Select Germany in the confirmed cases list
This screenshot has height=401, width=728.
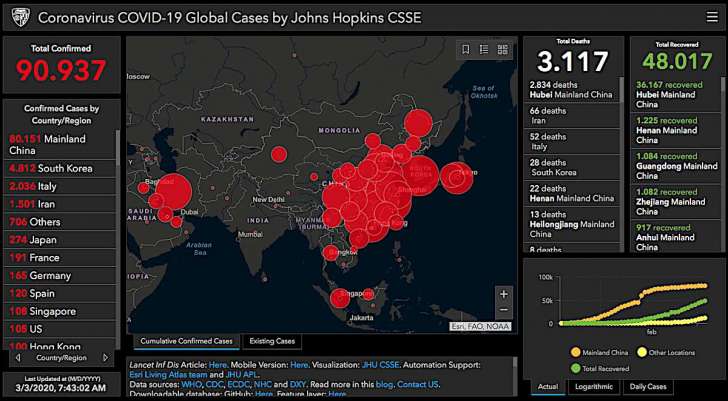59,276
